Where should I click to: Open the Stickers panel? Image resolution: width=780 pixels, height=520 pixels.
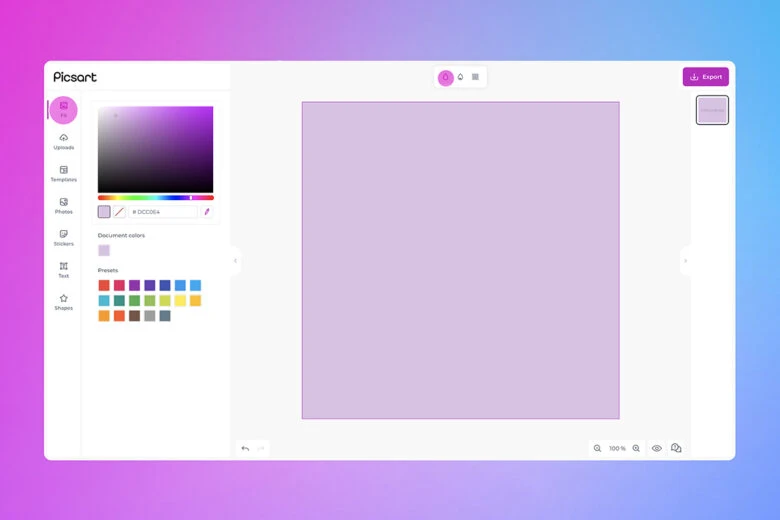(x=63, y=237)
